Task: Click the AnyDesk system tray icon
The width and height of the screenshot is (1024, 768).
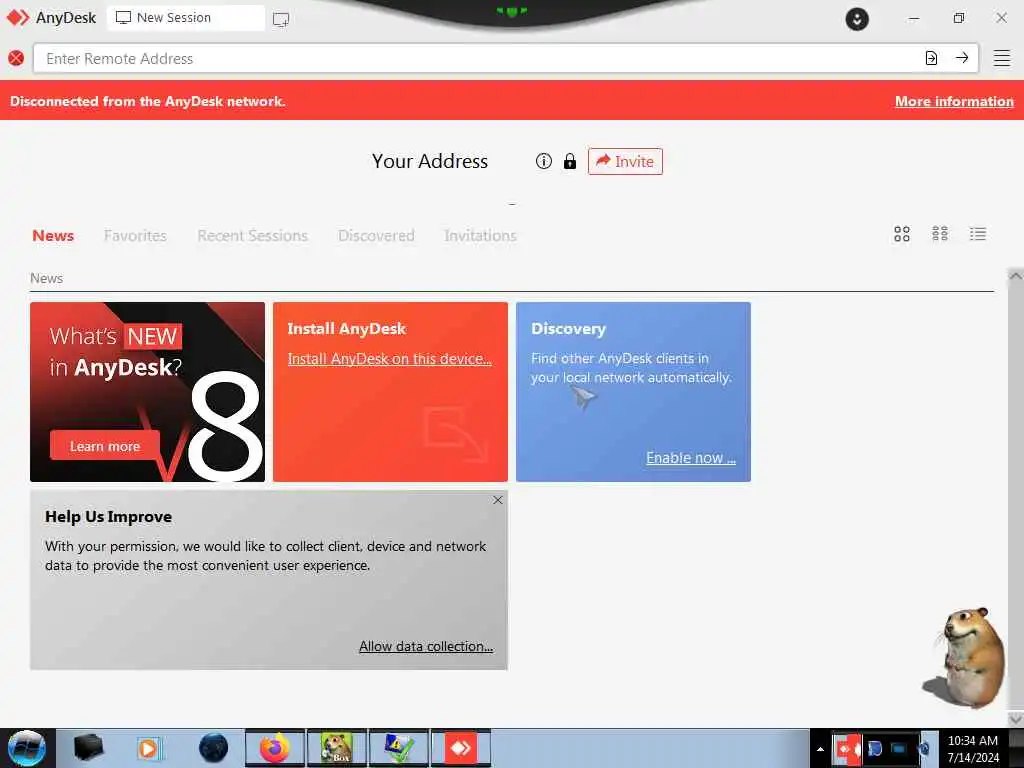Action: coord(848,748)
